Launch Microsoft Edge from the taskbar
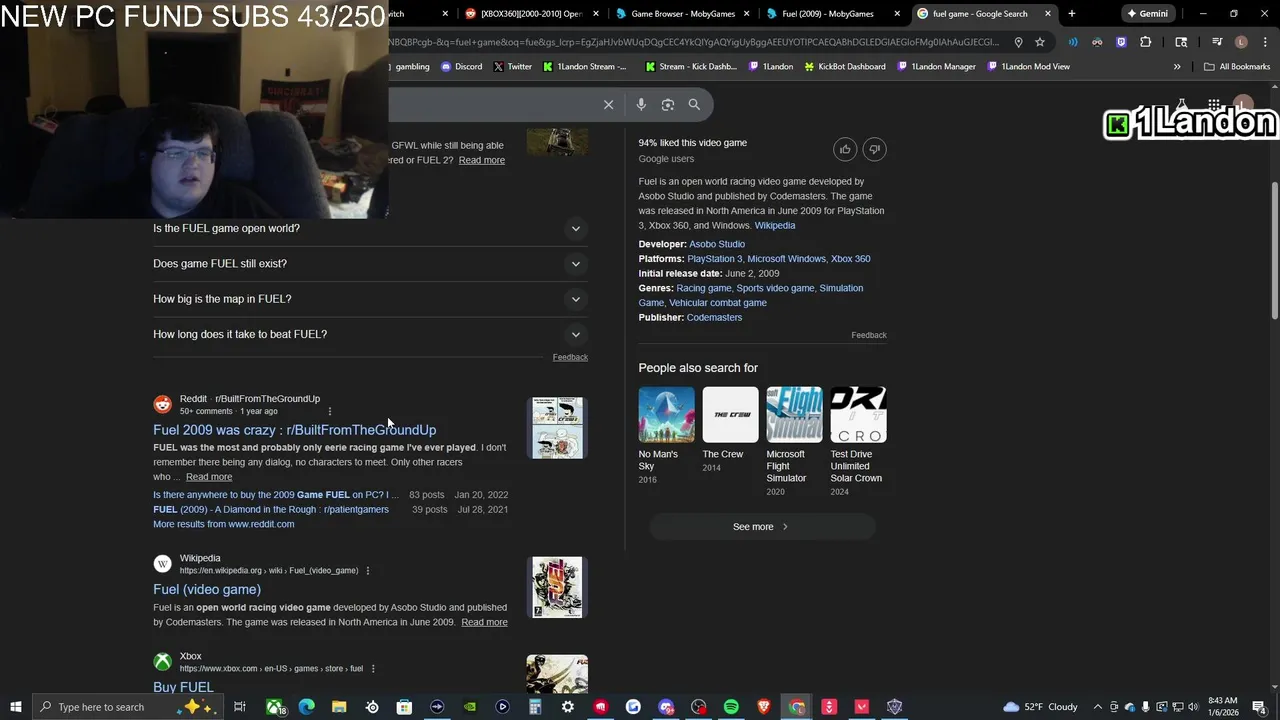Image resolution: width=1280 pixels, height=720 pixels. (x=307, y=707)
